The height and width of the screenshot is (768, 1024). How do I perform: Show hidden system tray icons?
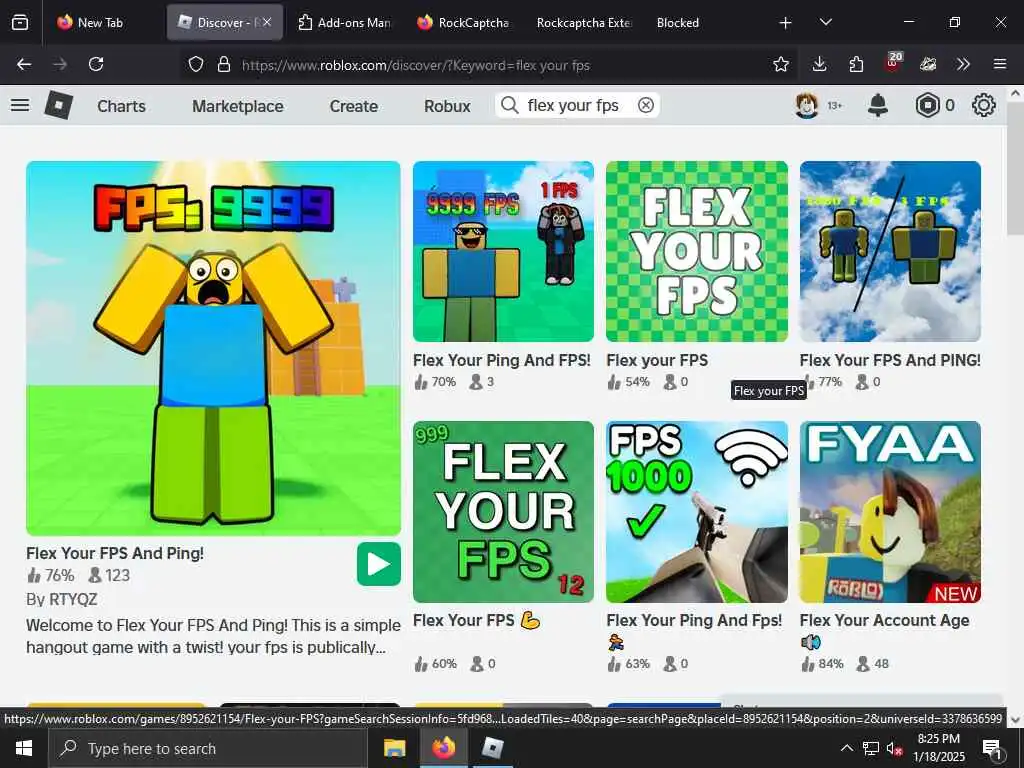[x=846, y=748]
